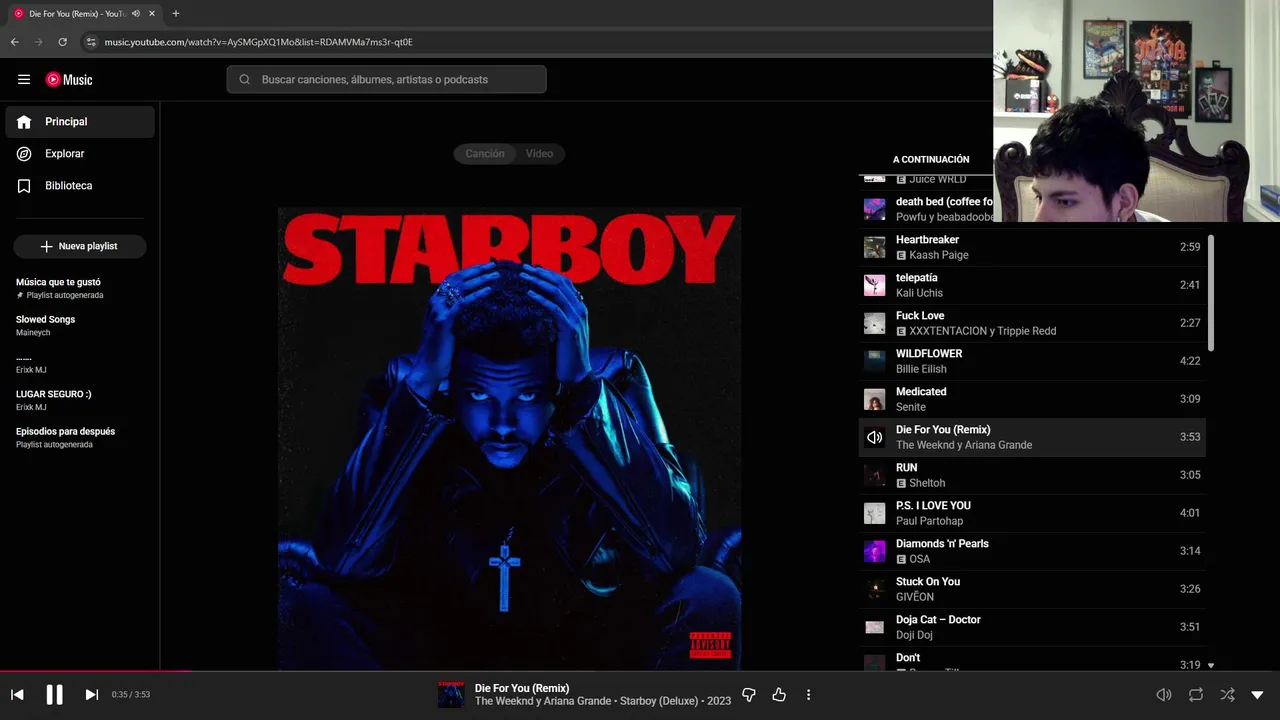Open the Slowed Songs playlist

[x=80, y=326]
